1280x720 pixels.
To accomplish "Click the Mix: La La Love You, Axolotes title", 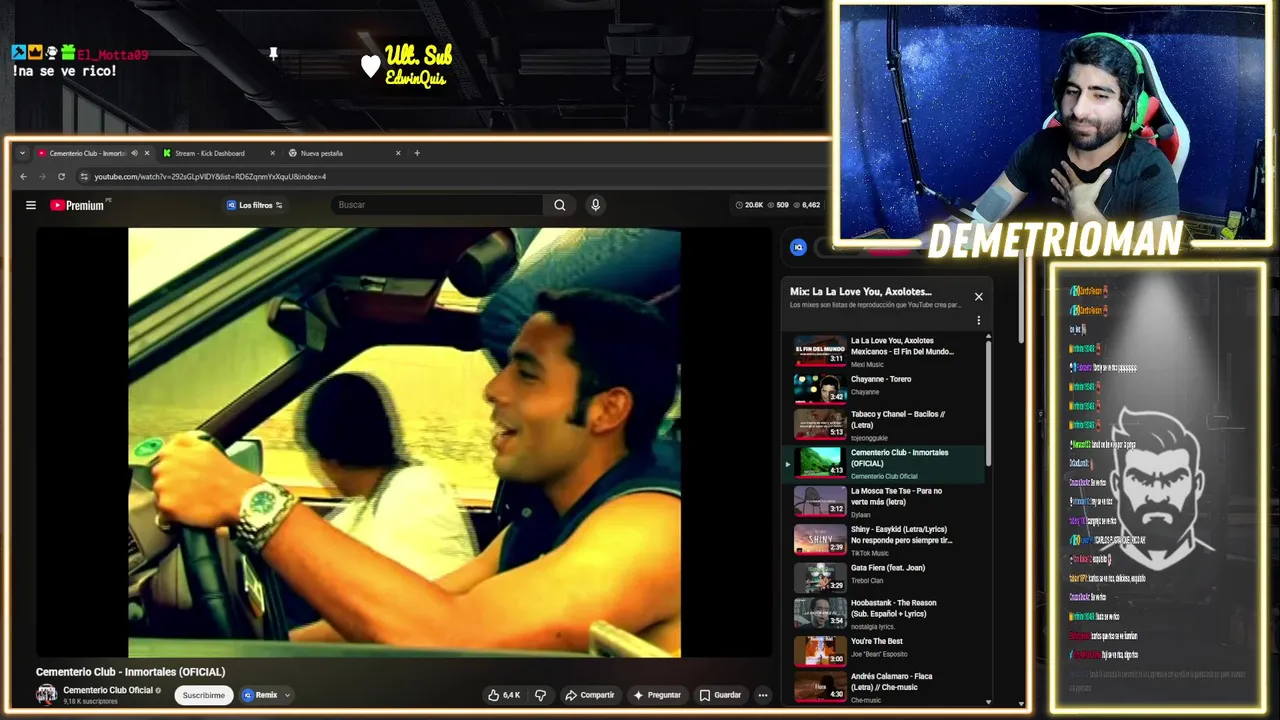I will 861,292.
